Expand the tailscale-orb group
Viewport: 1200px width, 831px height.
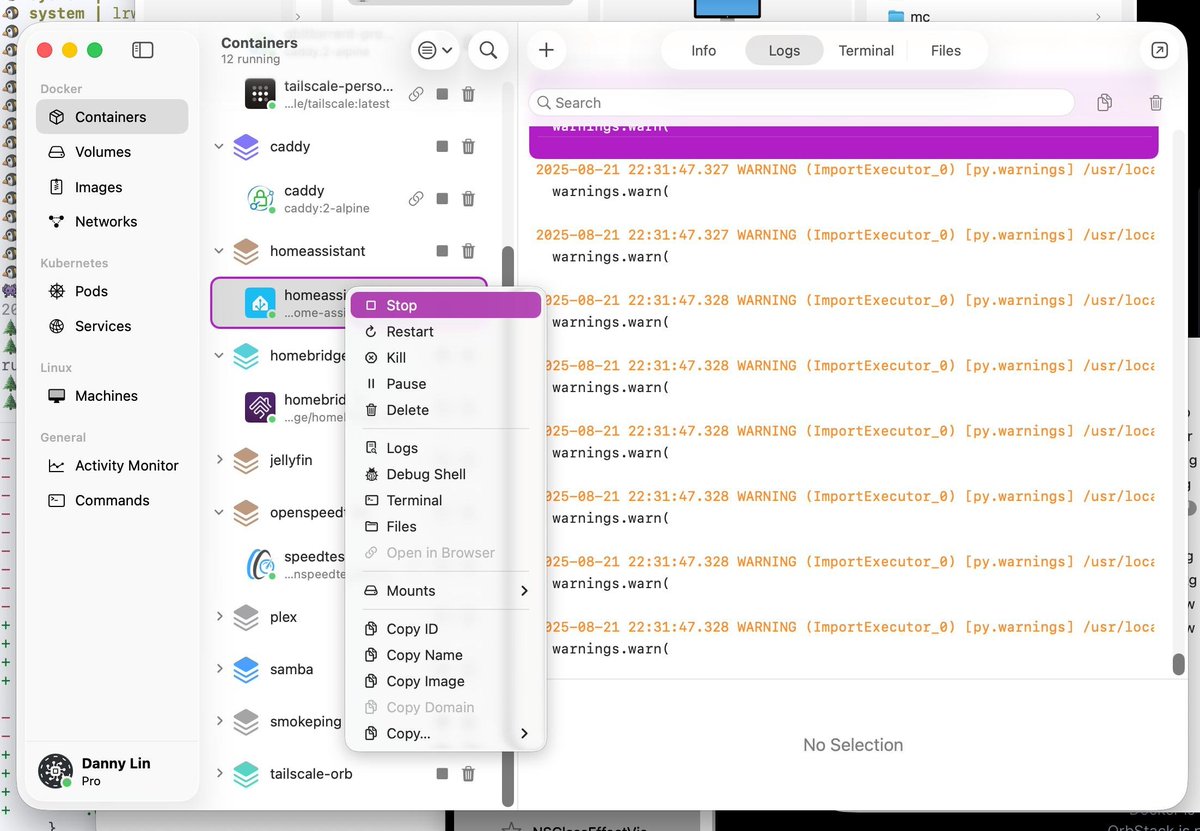tap(219, 773)
